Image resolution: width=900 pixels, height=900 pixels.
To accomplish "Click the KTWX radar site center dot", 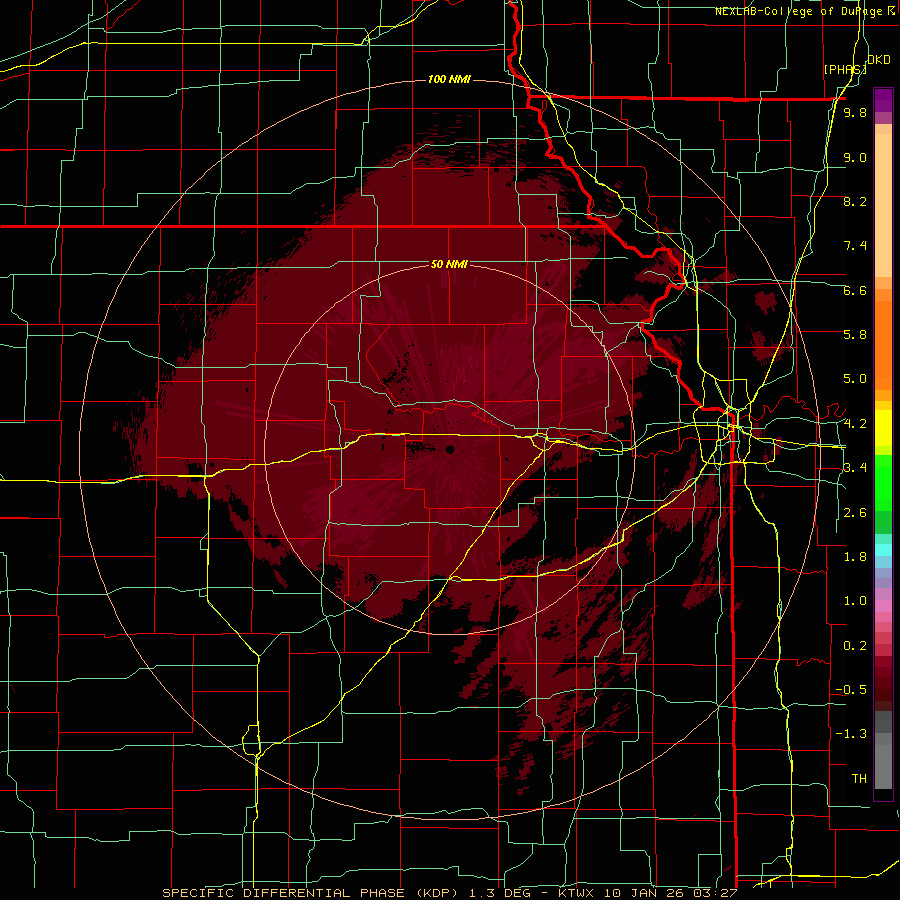I will coord(450,449).
